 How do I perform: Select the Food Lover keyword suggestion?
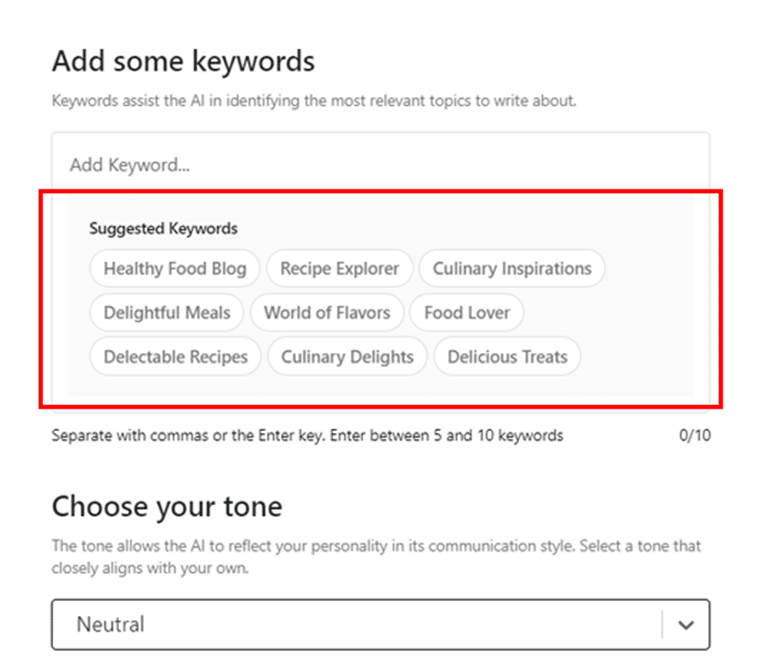[467, 313]
